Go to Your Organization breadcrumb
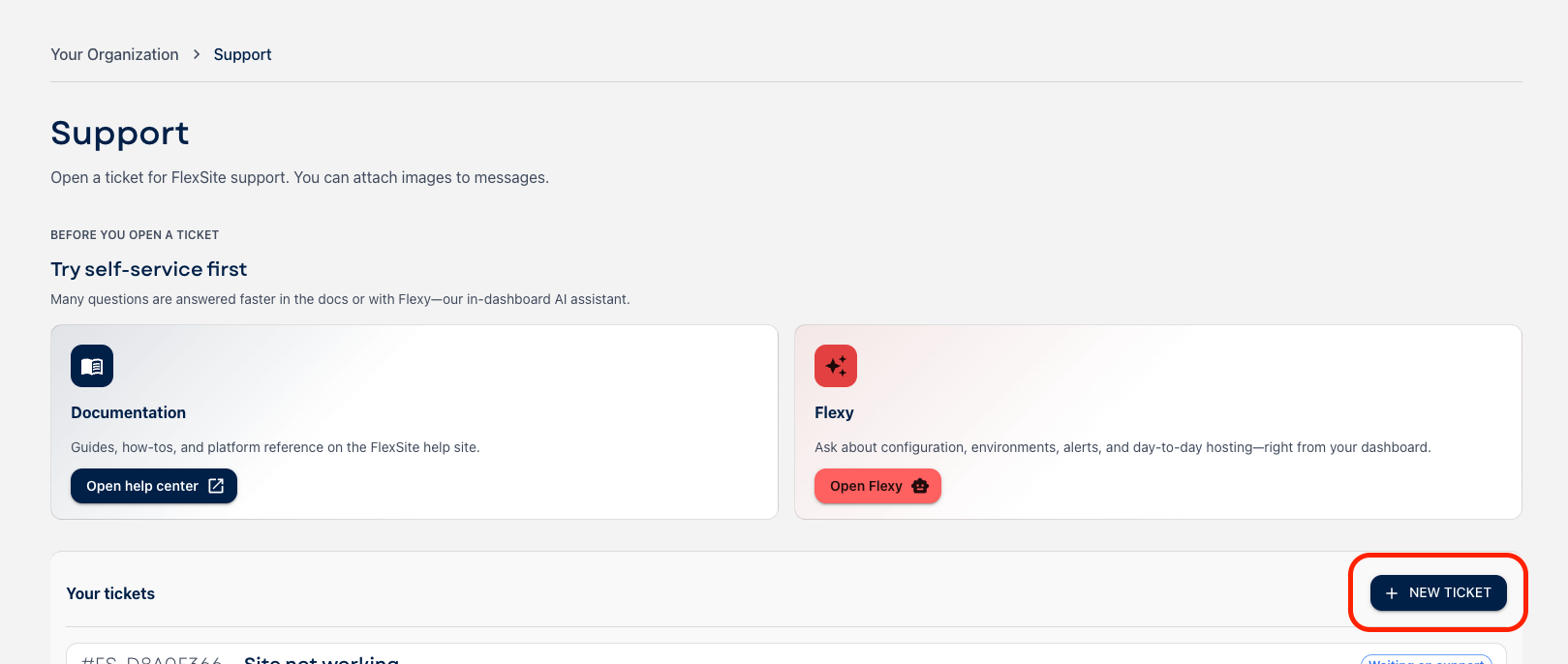Viewport: 1568px width, 664px height. (x=114, y=54)
